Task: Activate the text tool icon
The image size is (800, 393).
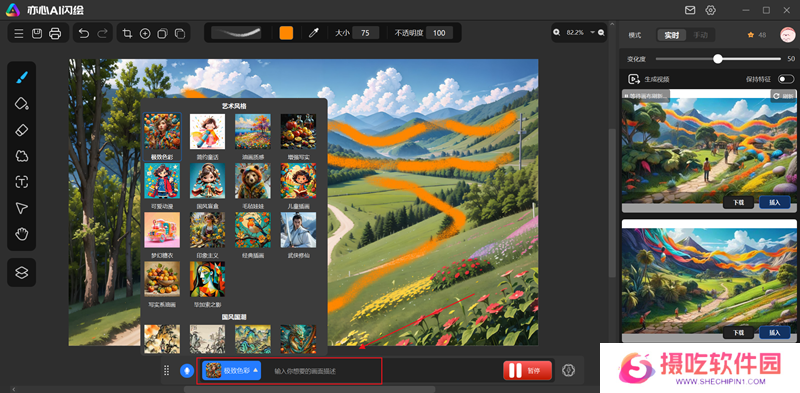Action: pyautogui.click(x=21, y=182)
